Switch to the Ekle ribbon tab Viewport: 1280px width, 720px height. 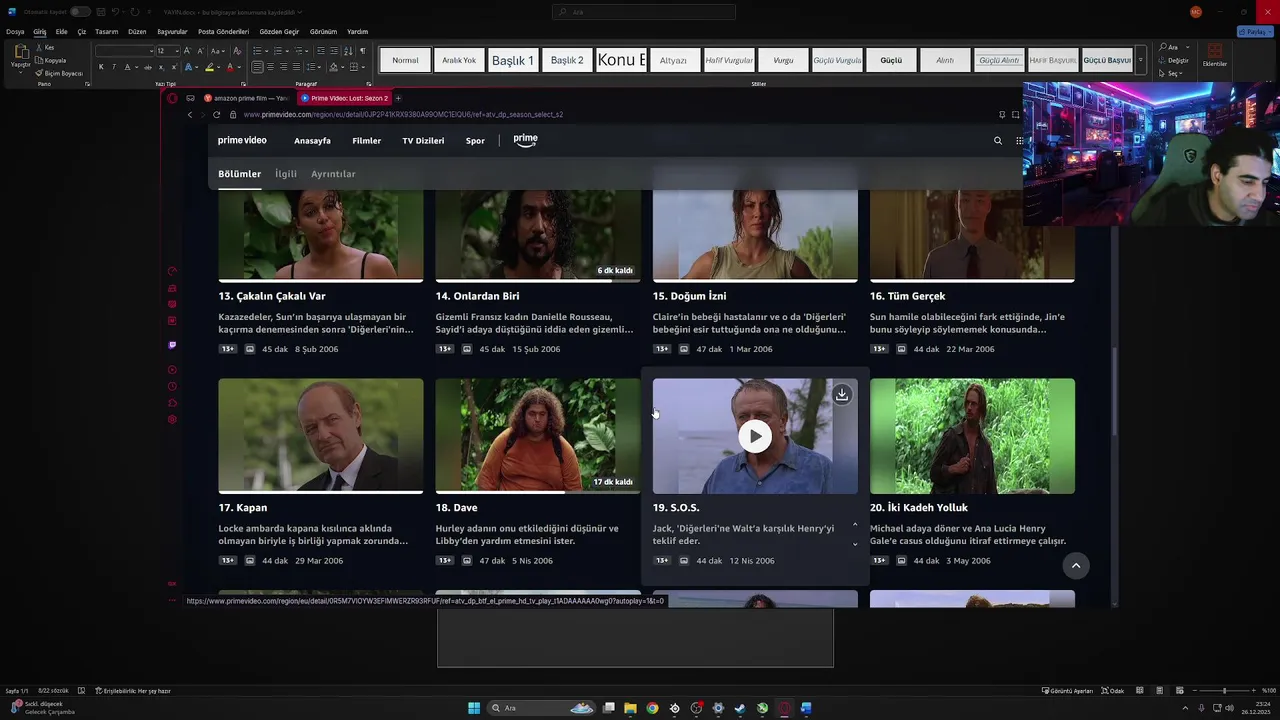[x=61, y=32]
